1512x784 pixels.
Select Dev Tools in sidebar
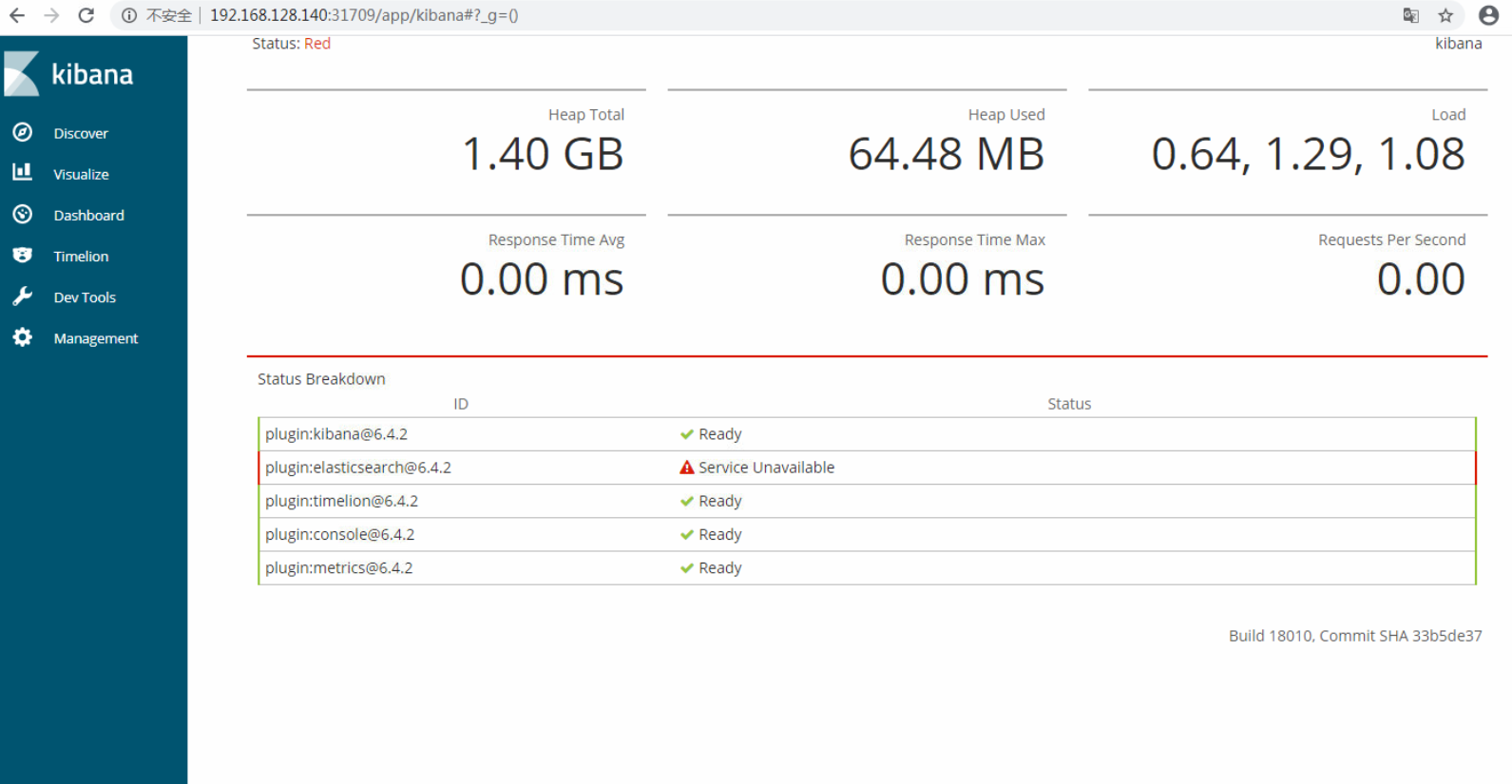[85, 296]
